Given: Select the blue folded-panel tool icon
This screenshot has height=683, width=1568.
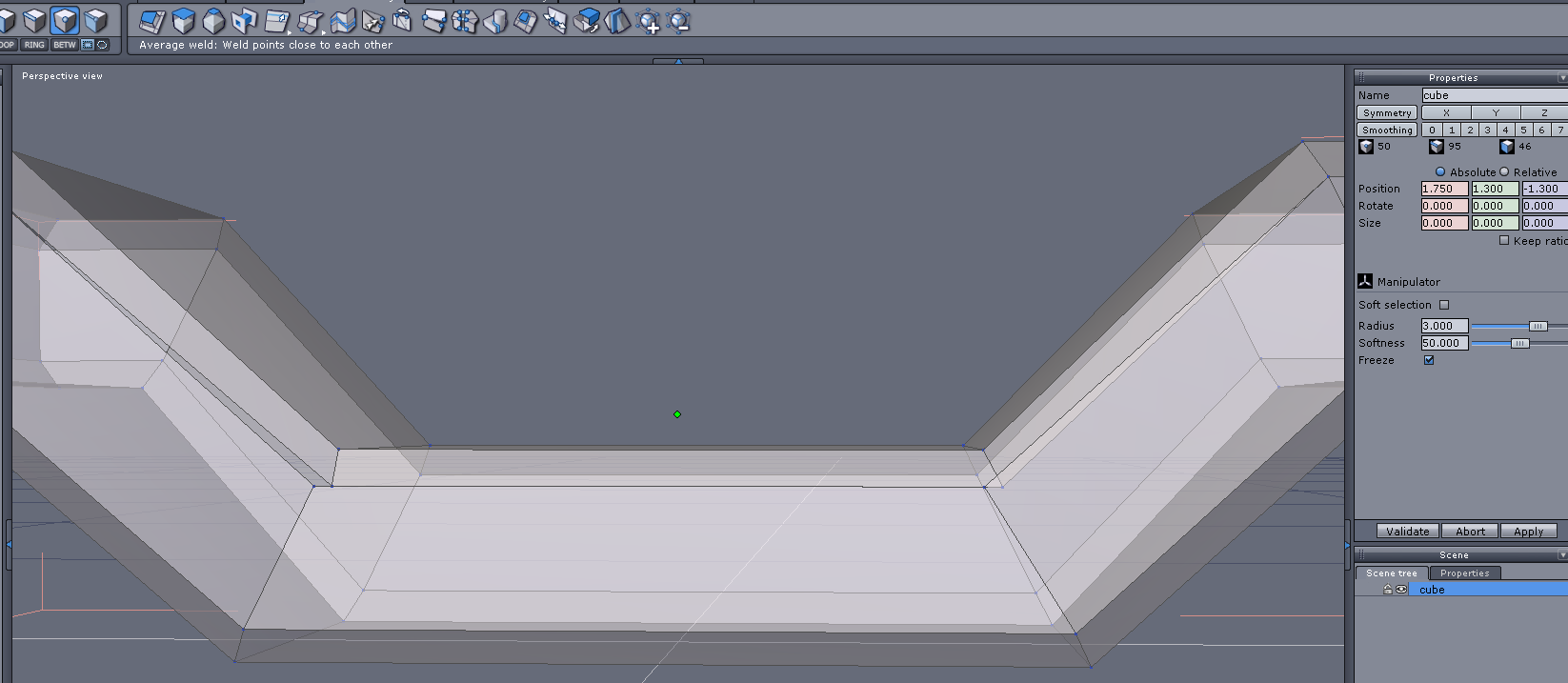Looking at the screenshot, I should click(x=617, y=20).
